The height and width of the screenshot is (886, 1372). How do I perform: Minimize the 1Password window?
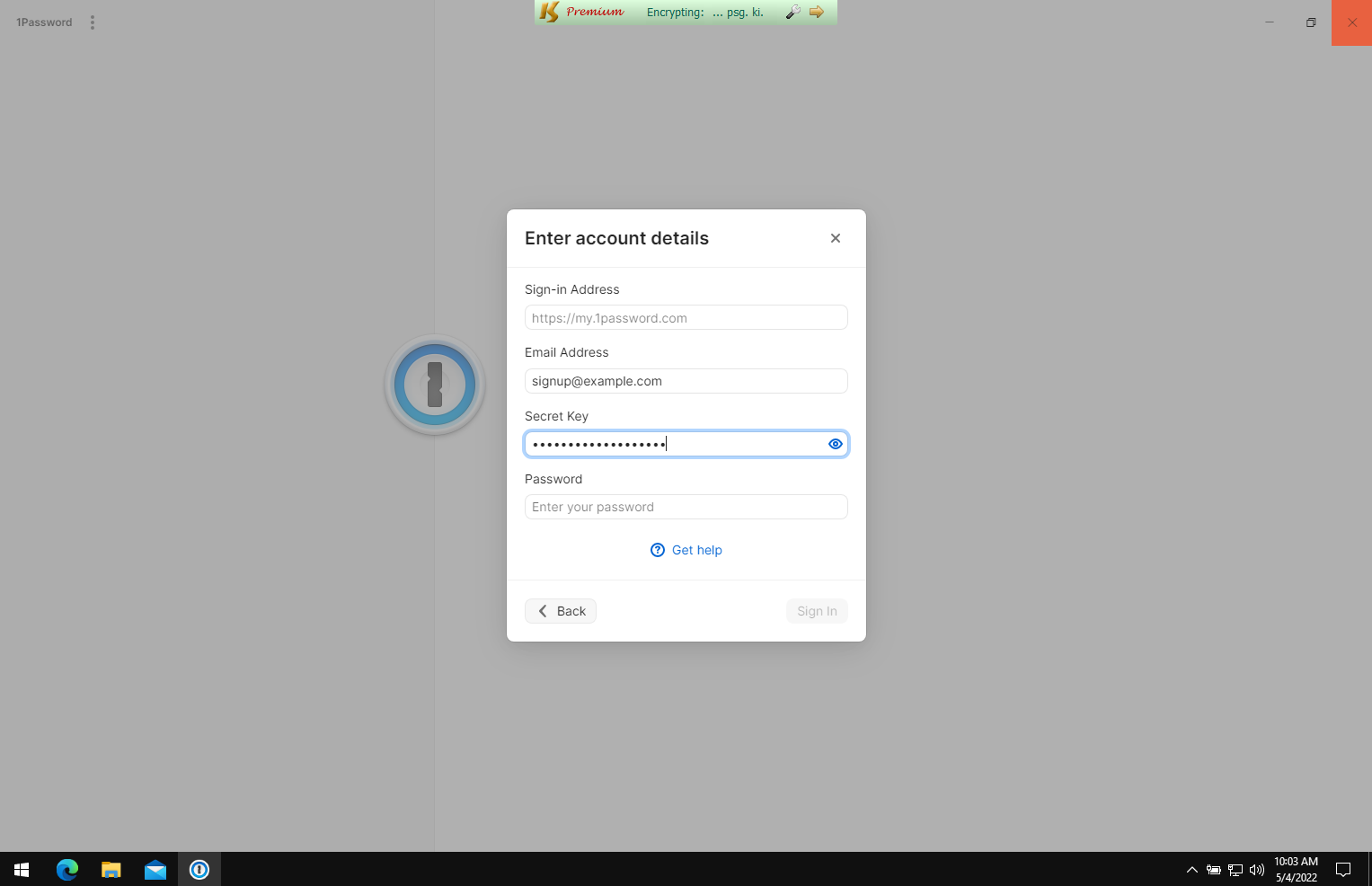1270,22
